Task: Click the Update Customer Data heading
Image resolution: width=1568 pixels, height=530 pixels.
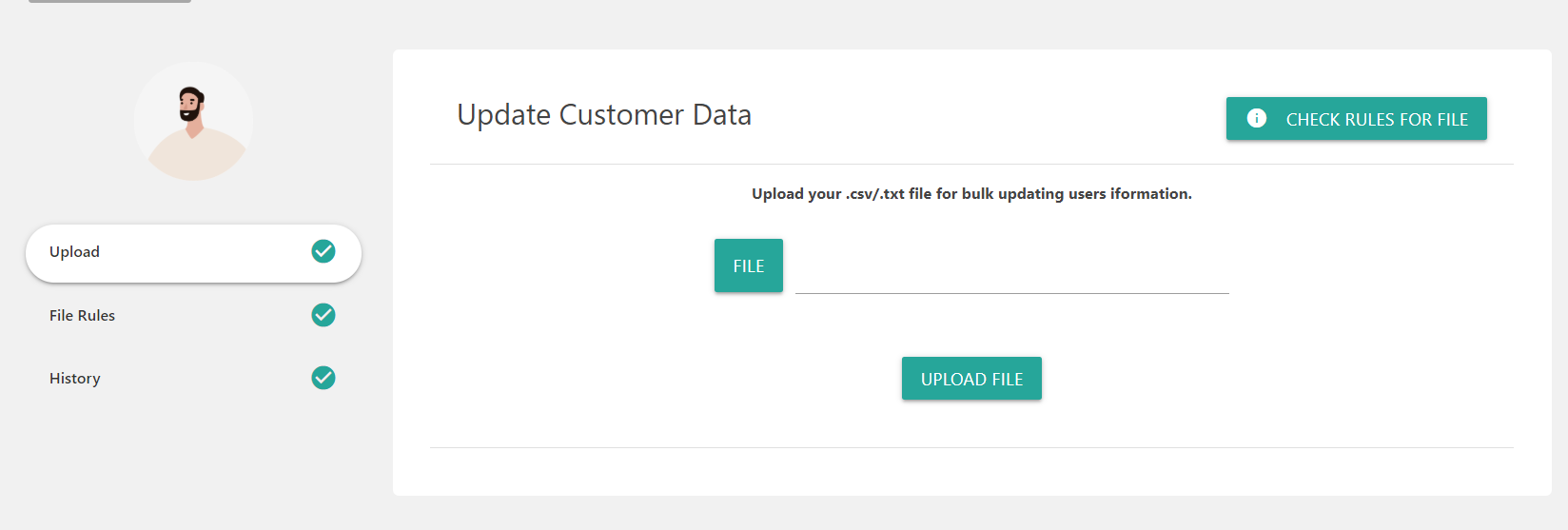Action: [x=604, y=115]
